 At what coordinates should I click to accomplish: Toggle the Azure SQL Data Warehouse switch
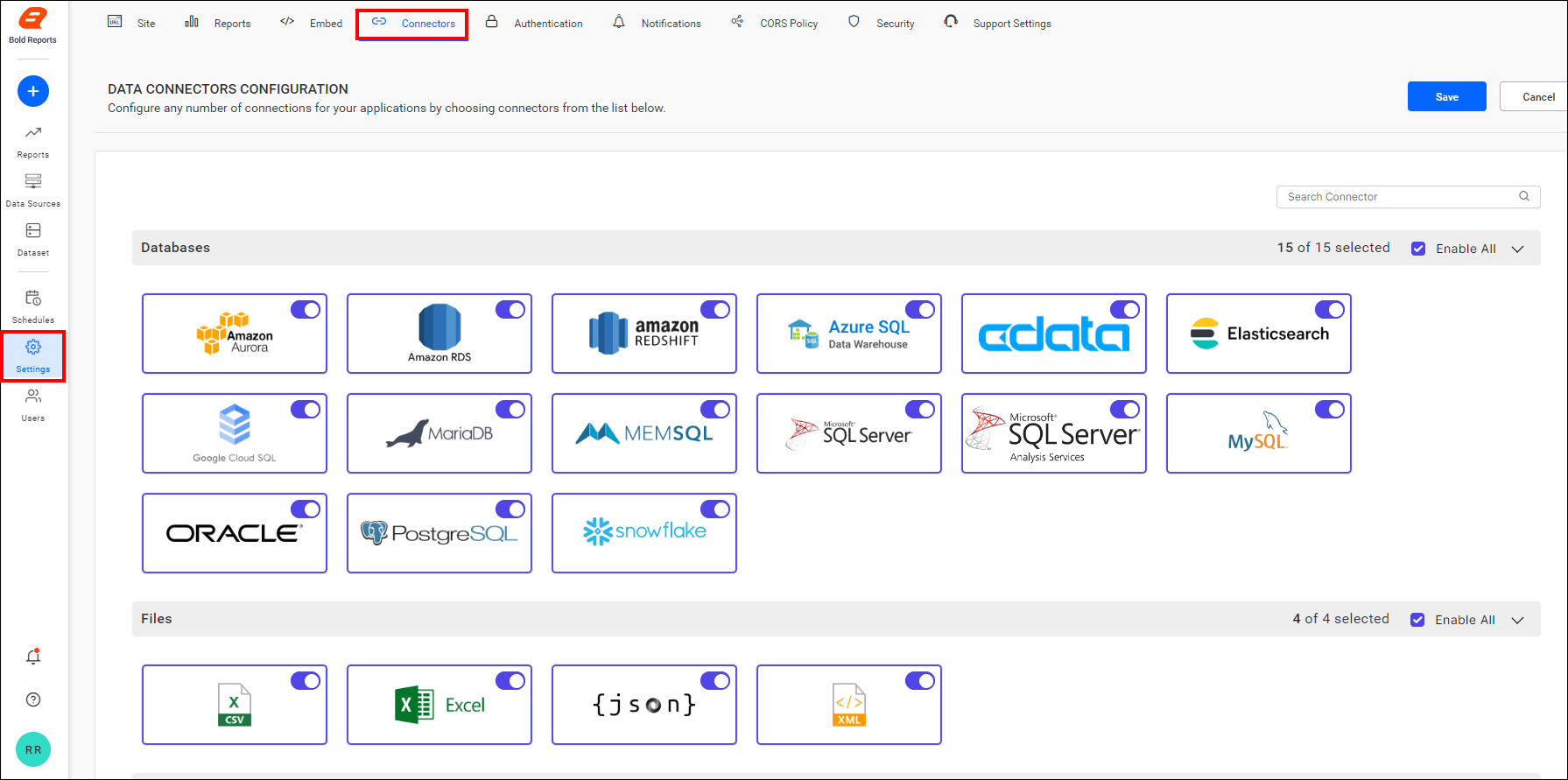pos(920,309)
